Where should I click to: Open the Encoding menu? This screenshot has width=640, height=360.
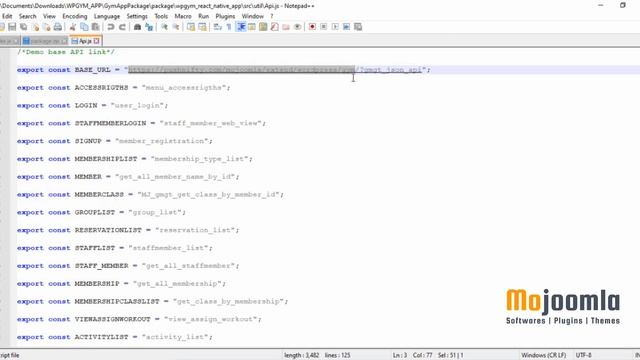[x=75, y=16]
